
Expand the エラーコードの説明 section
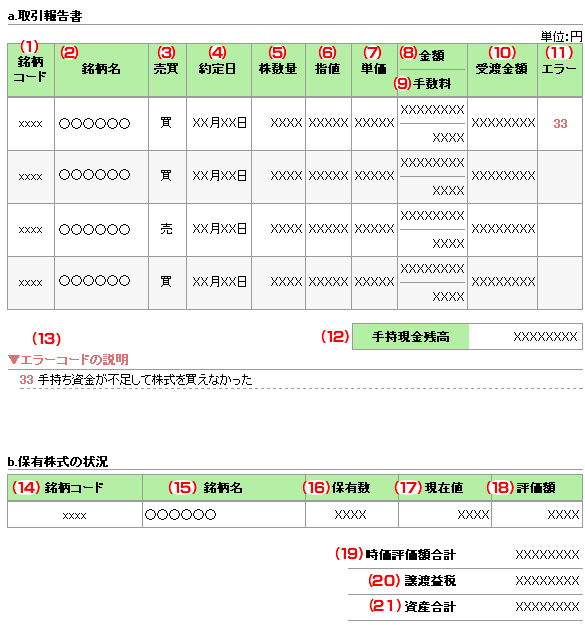68,360
